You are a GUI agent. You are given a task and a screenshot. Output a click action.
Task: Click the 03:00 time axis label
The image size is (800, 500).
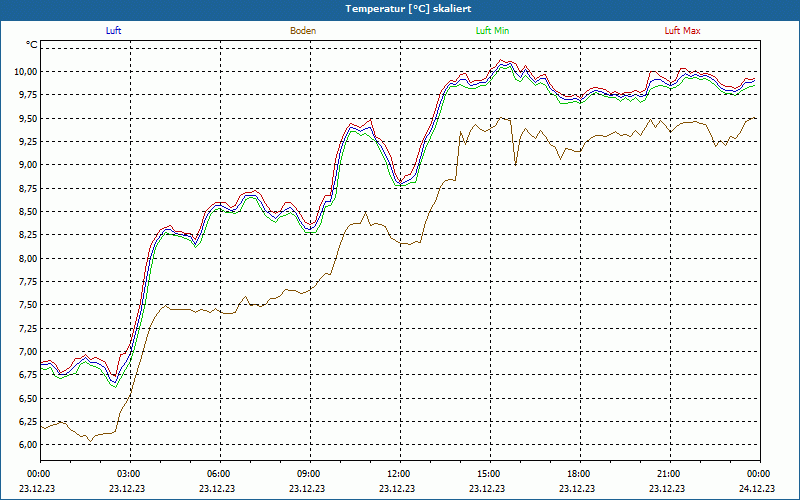pyautogui.click(x=130, y=474)
